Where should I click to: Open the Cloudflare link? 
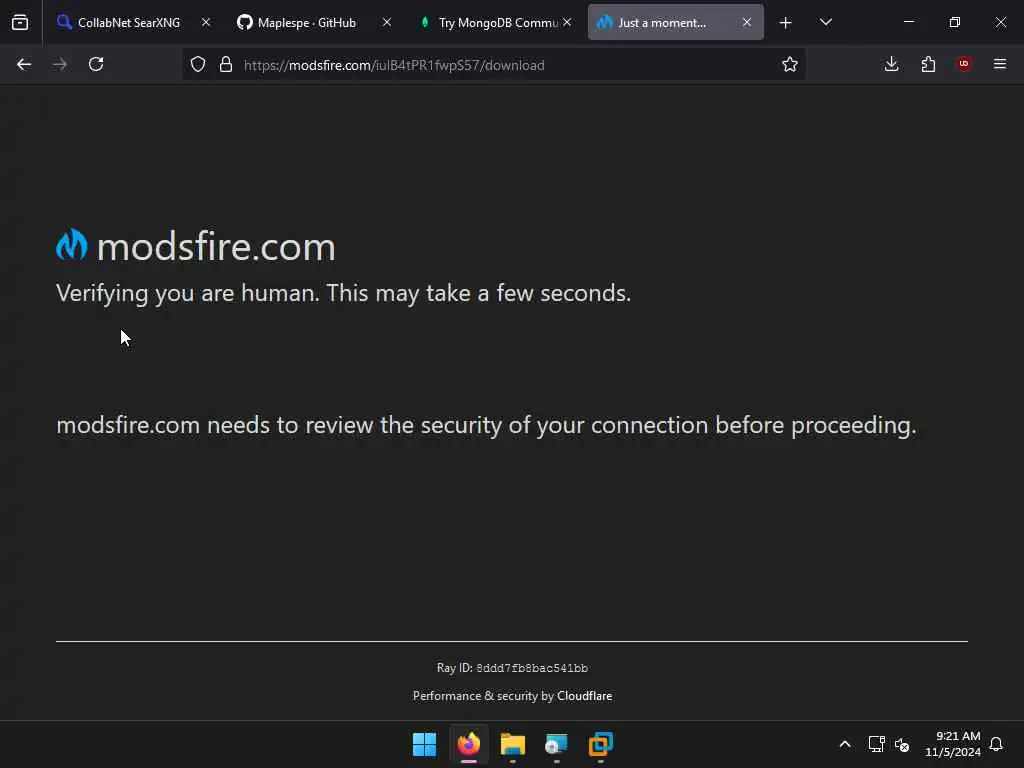tap(584, 696)
